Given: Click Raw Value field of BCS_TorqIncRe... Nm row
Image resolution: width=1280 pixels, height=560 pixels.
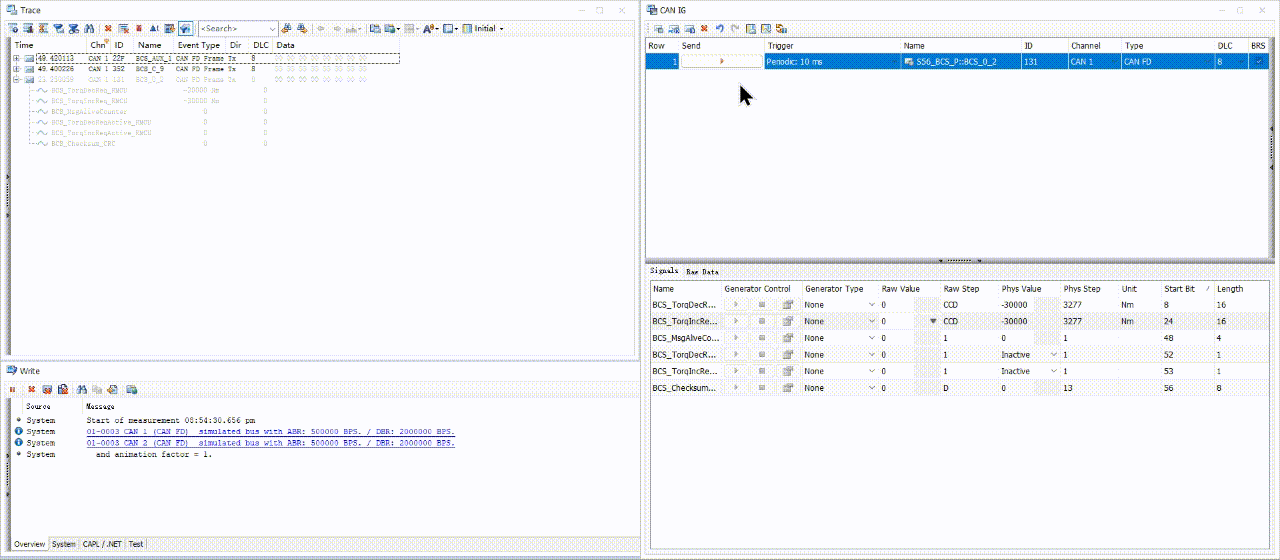Looking at the screenshot, I should [896, 321].
